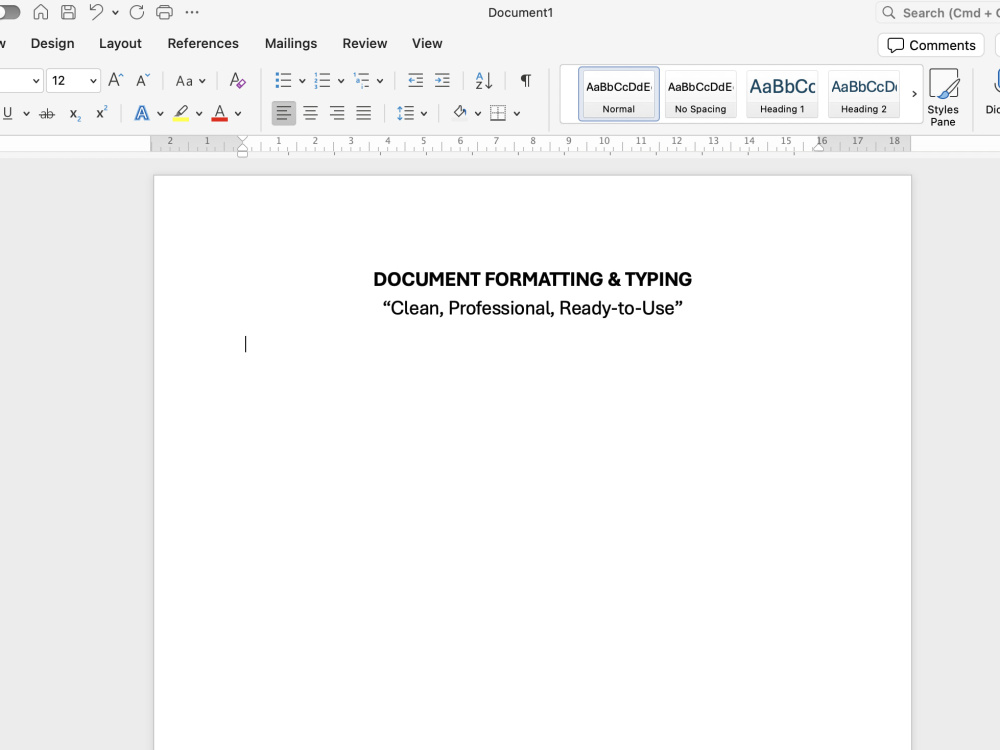Image resolution: width=1000 pixels, height=750 pixels.
Task: Sort the document text alphabetically
Action: coord(483,80)
